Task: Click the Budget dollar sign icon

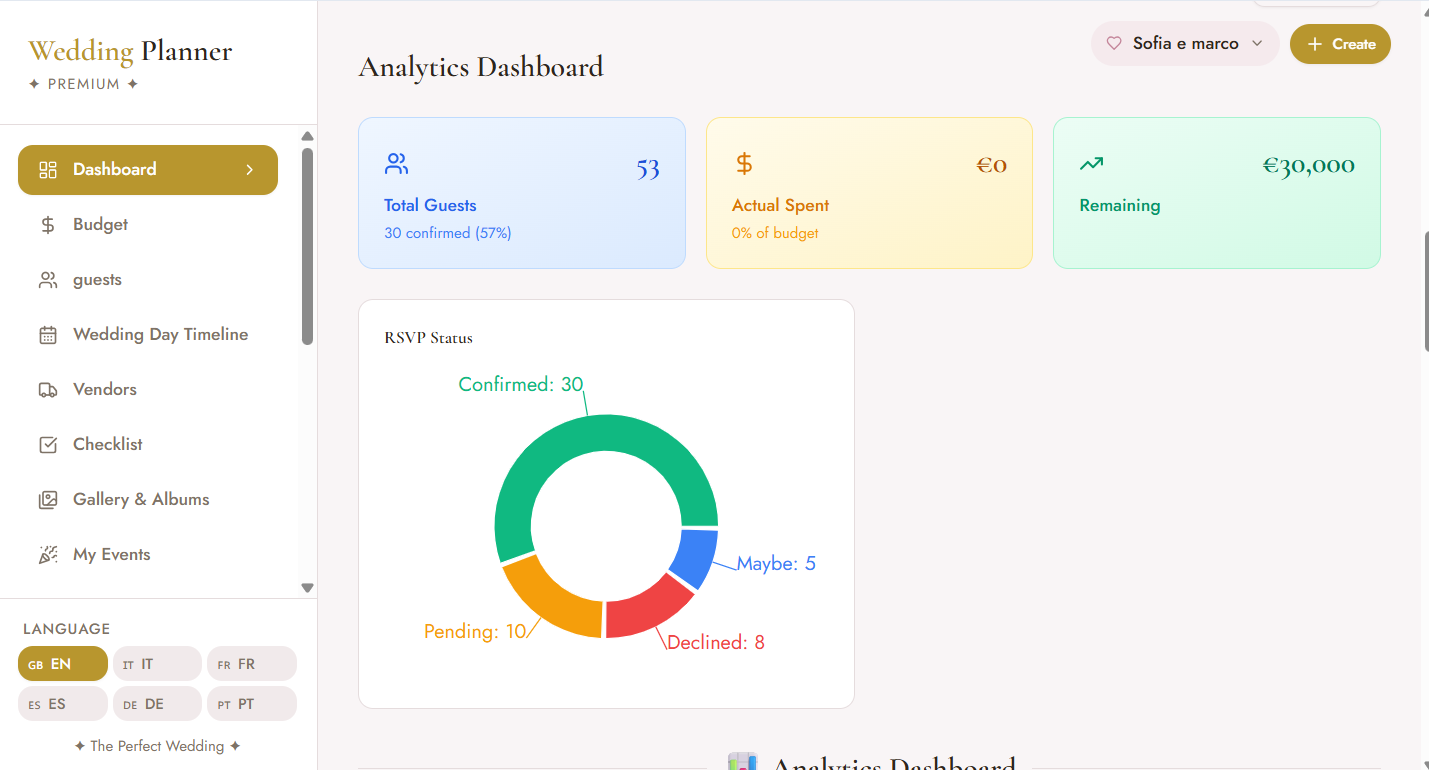Action: [x=48, y=225]
